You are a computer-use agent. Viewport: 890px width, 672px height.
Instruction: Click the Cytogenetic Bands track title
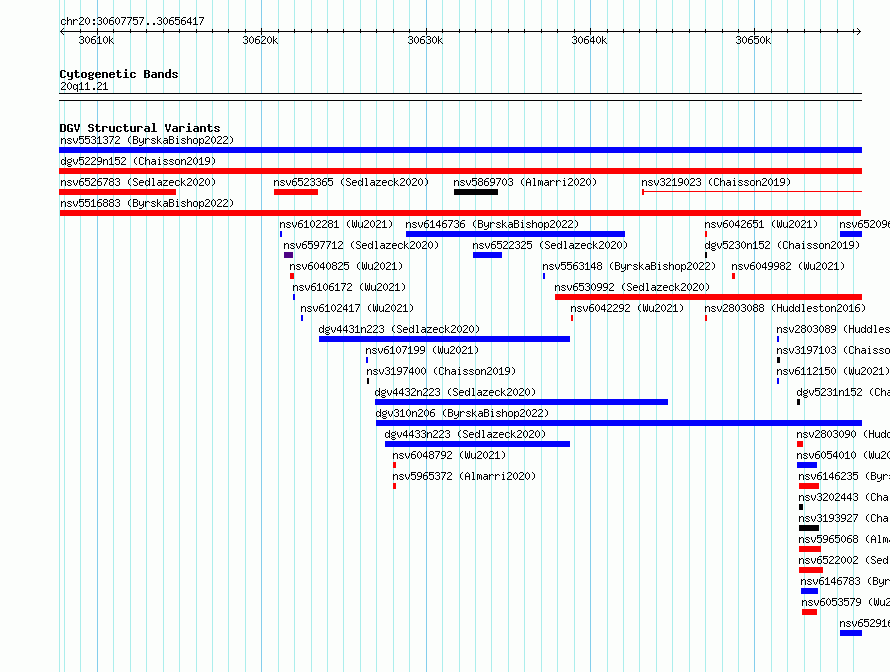(x=119, y=74)
